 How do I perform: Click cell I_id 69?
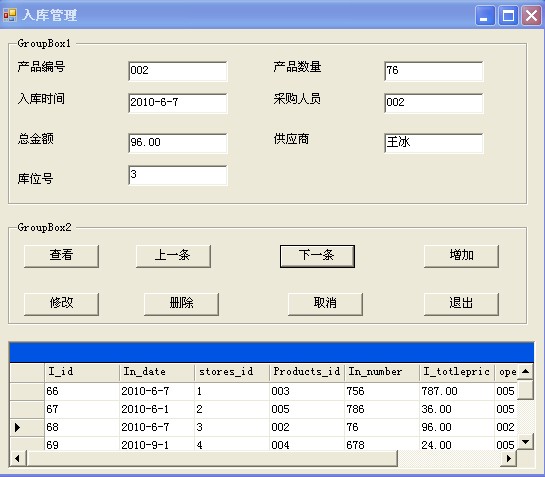82,444
